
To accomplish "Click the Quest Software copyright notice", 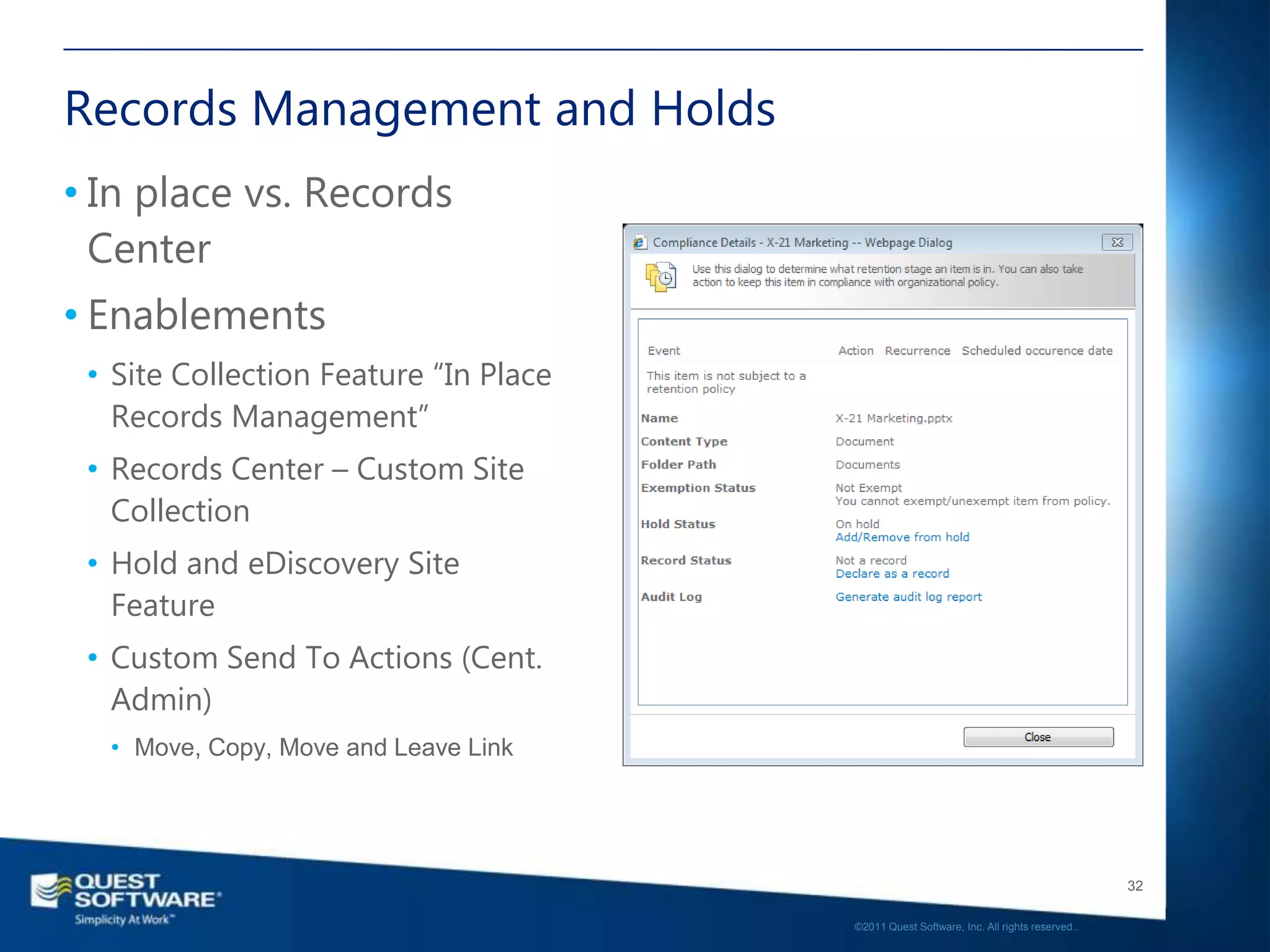I will [x=966, y=927].
